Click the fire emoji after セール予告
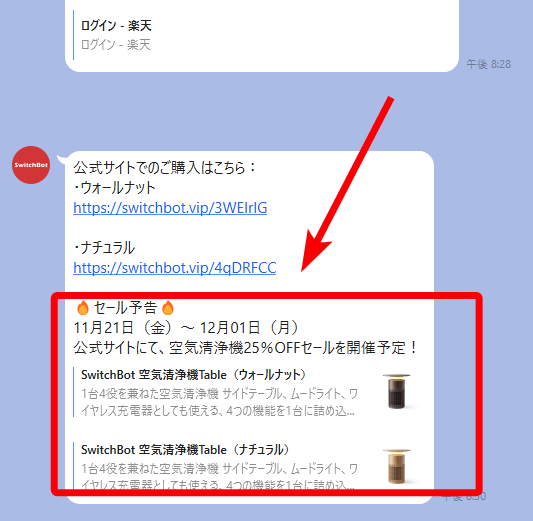 [x=167, y=308]
